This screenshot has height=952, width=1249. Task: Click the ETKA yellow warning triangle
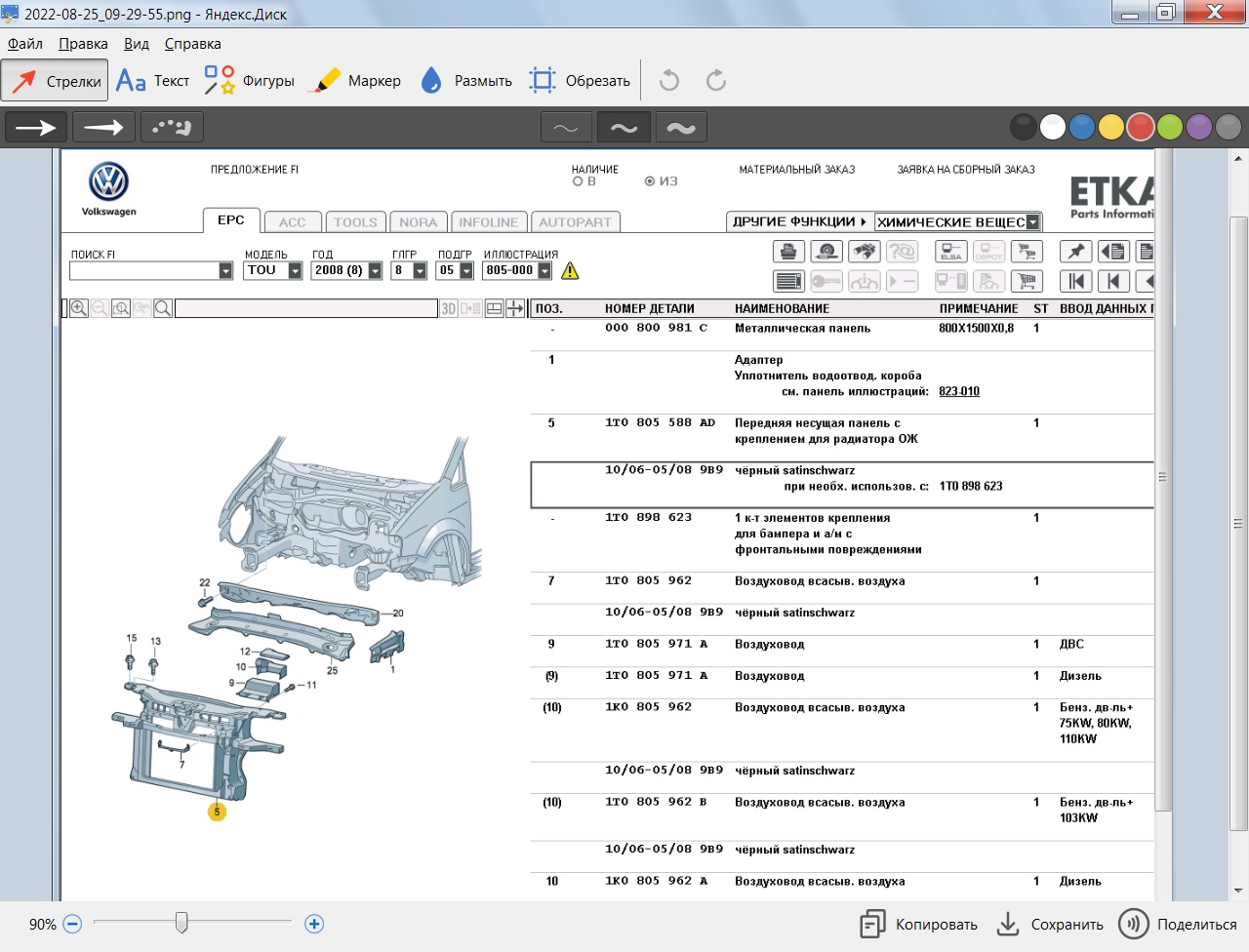(x=570, y=270)
